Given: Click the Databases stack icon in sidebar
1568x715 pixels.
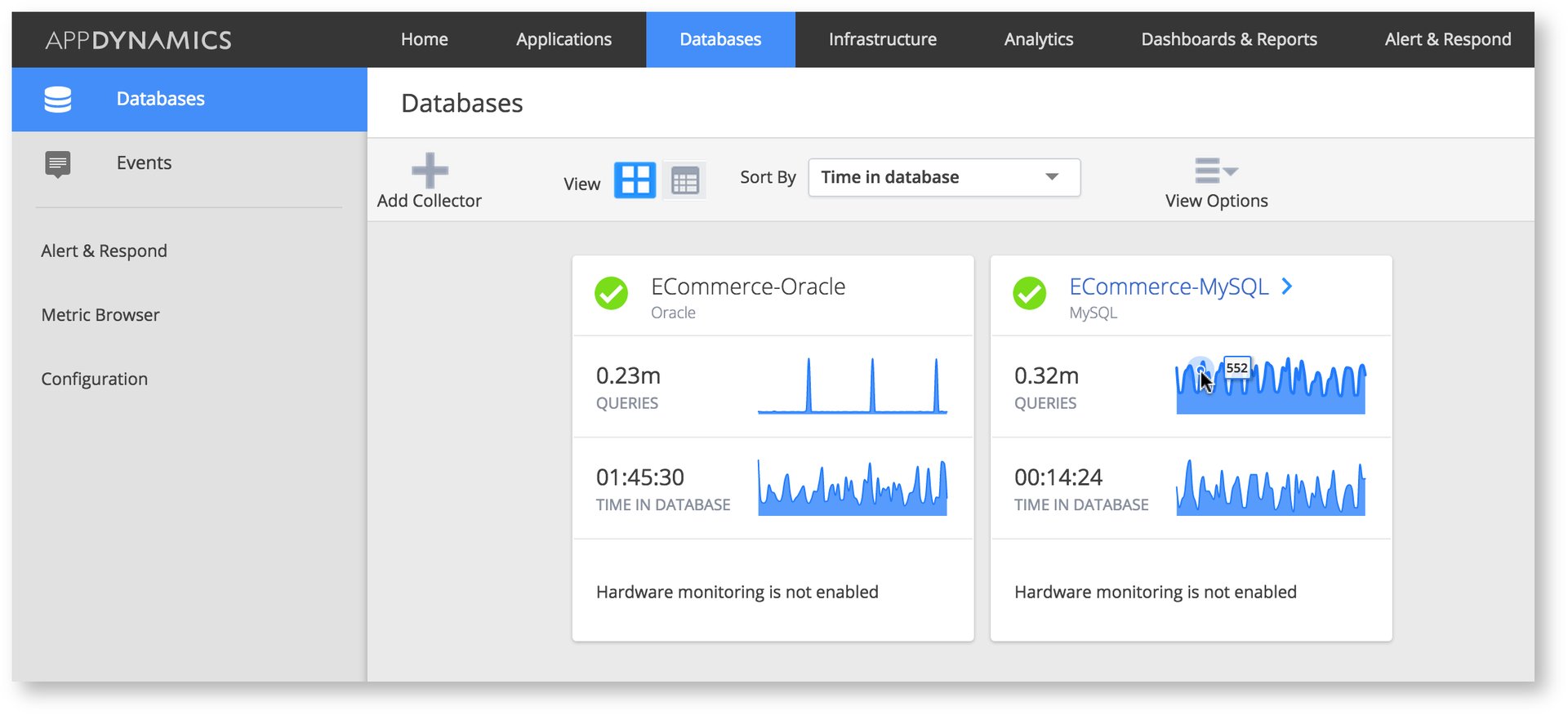Looking at the screenshot, I should coord(58,99).
